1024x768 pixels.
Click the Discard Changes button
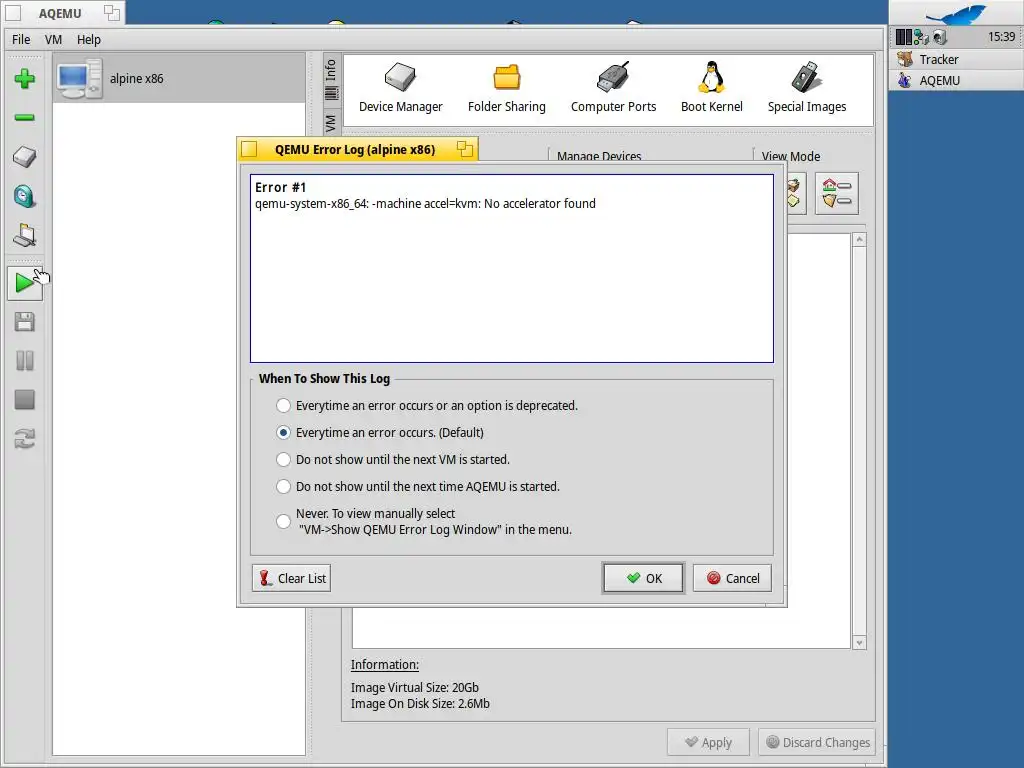(x=817, y=743)
